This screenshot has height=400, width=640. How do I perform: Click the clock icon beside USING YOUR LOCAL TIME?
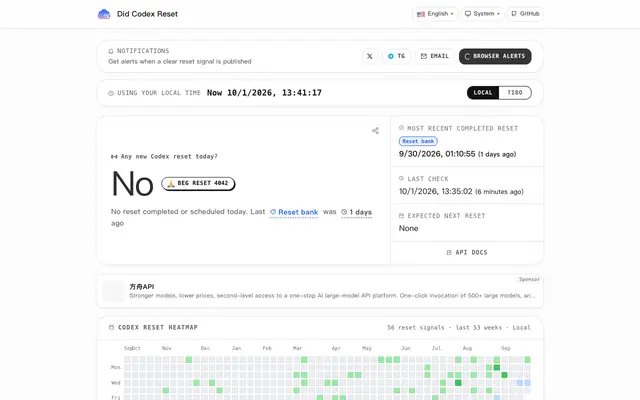(111, 93)
